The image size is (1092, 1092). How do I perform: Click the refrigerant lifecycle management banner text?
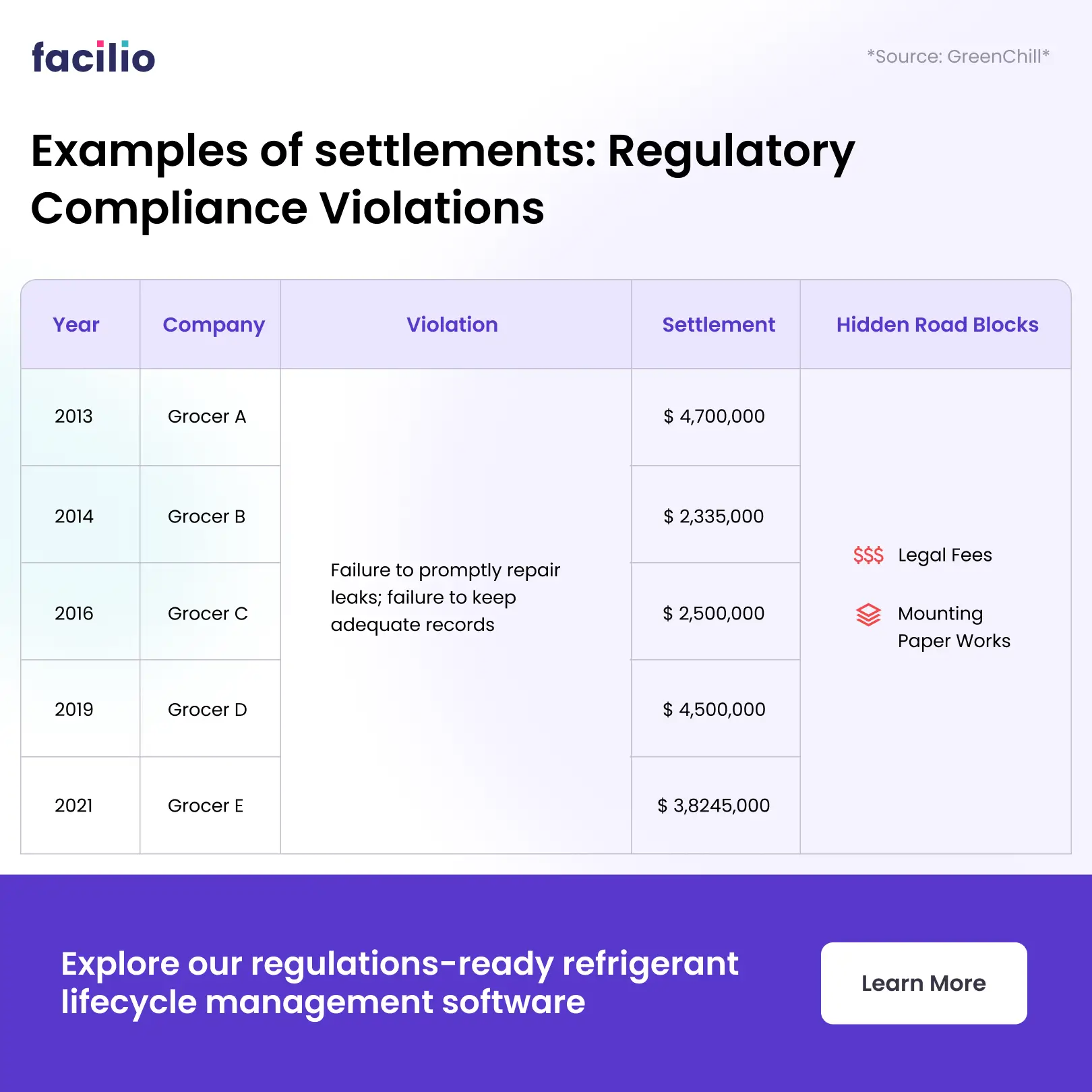pos(399,983)
